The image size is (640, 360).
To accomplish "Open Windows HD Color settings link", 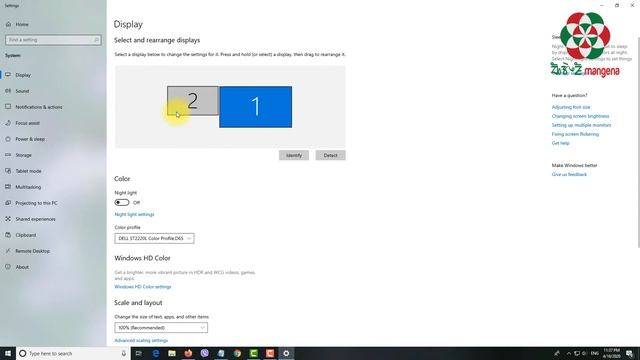I will [143, 287].
